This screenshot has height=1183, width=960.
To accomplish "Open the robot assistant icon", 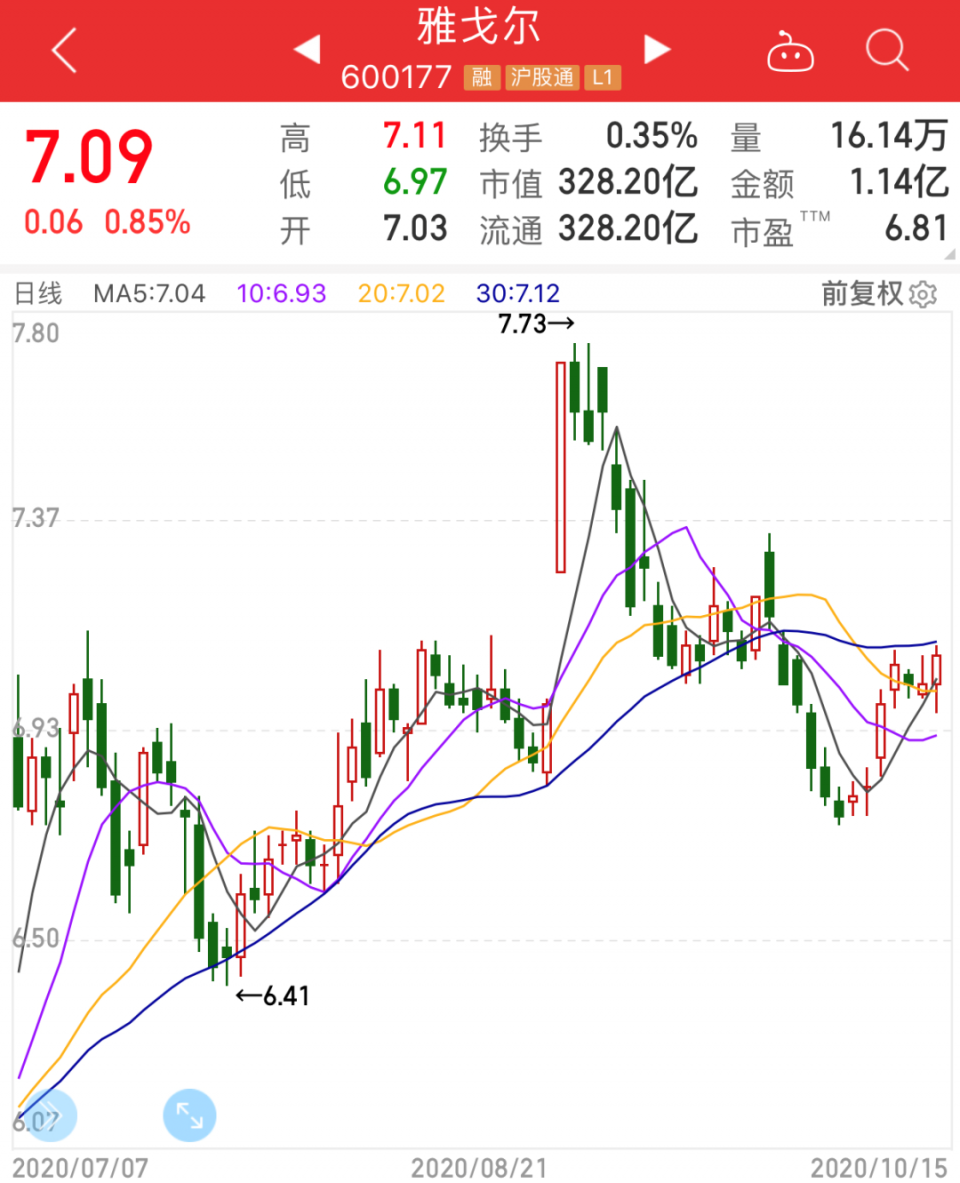I will (790, 52).
